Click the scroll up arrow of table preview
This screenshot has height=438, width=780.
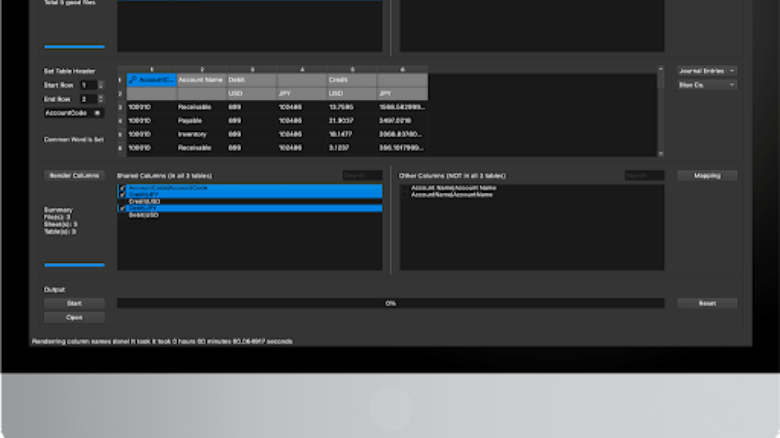tap(661, 69)
